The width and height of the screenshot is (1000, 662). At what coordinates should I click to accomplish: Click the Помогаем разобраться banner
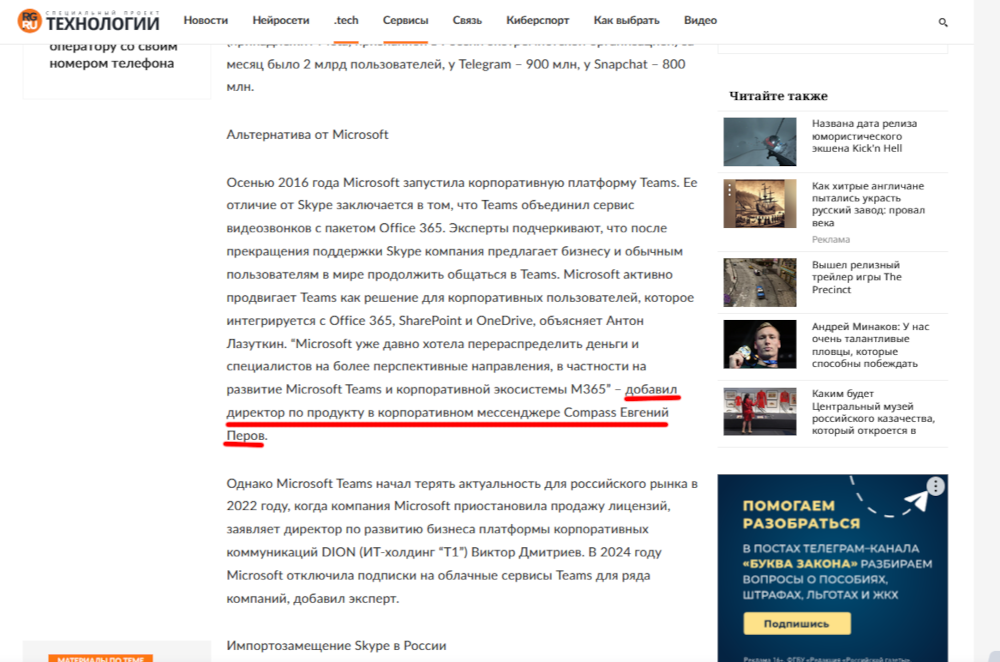coord(832,568)
